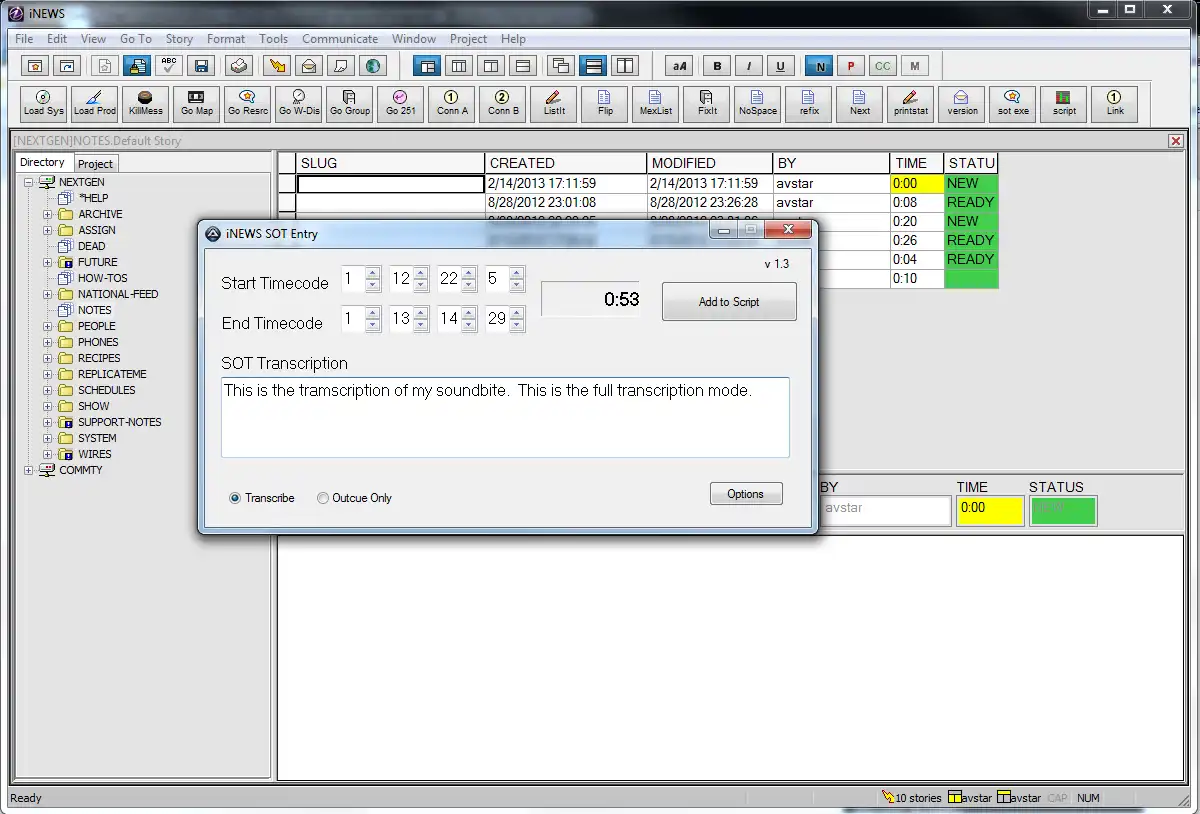The height and width of the screenshot is (814, 1200).
Task: Run the ListIt macro button
Action: (x=554, y=103)
